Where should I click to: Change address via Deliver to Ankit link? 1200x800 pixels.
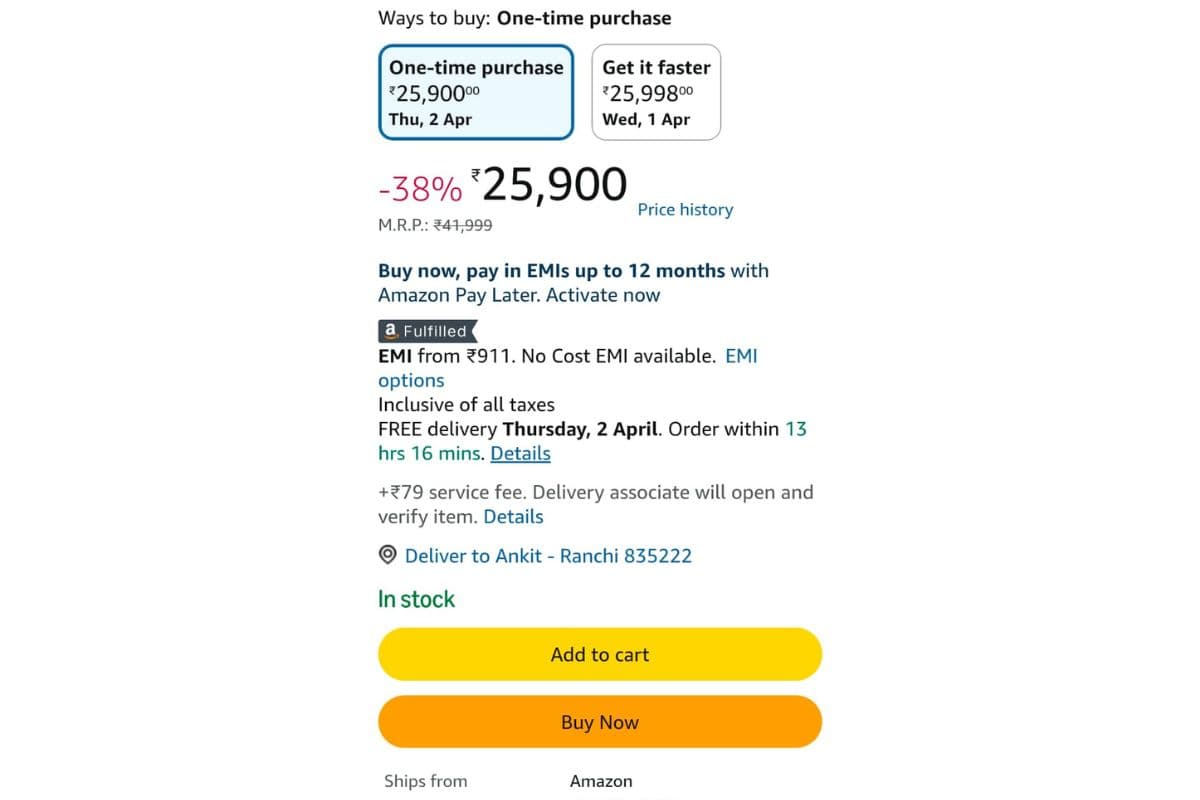pyautogui.click(x=548, y=555)
